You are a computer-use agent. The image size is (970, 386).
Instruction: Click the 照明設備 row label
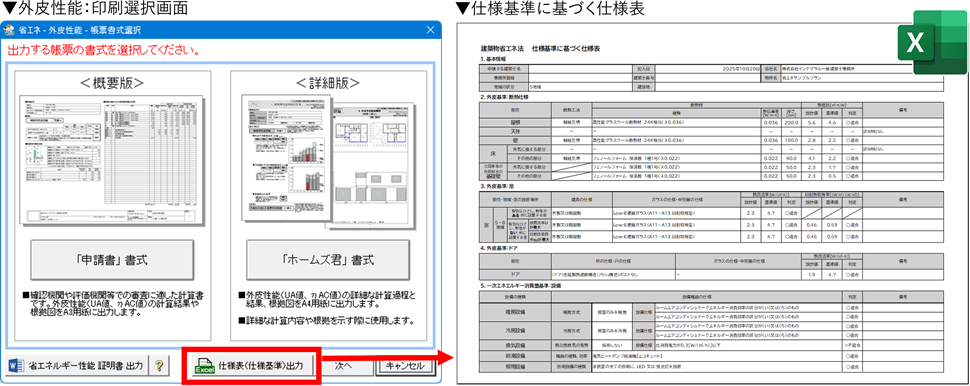pyautogui.click(x=515, y=367)
